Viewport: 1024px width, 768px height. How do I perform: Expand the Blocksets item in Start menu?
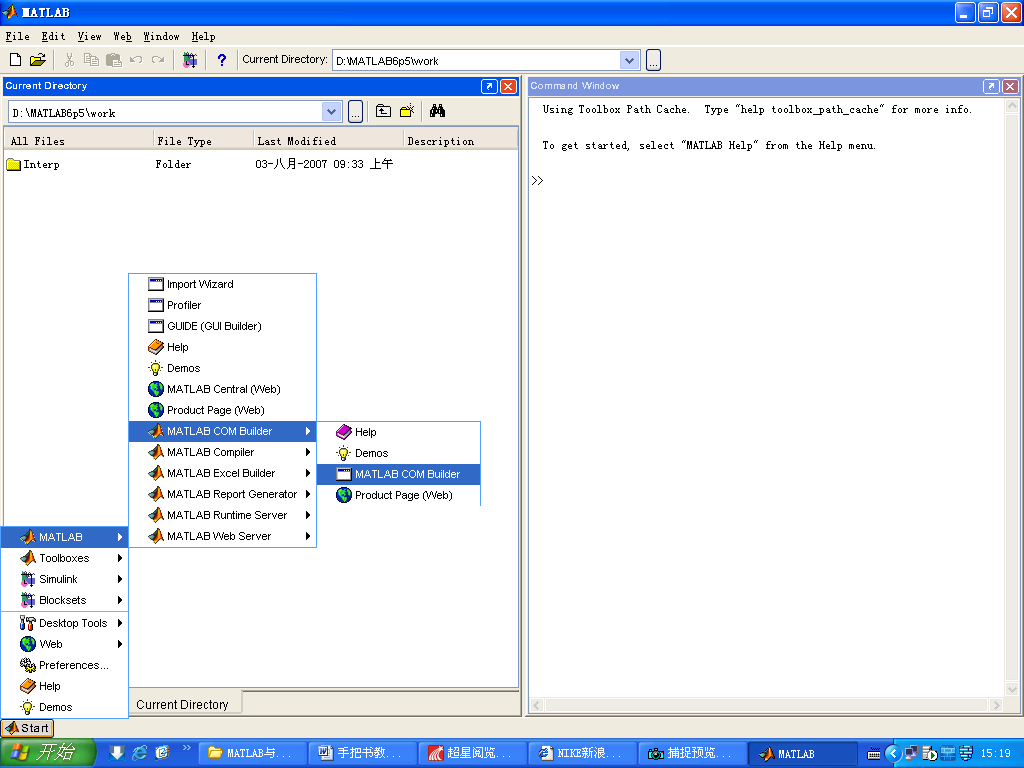pos(65,600)
